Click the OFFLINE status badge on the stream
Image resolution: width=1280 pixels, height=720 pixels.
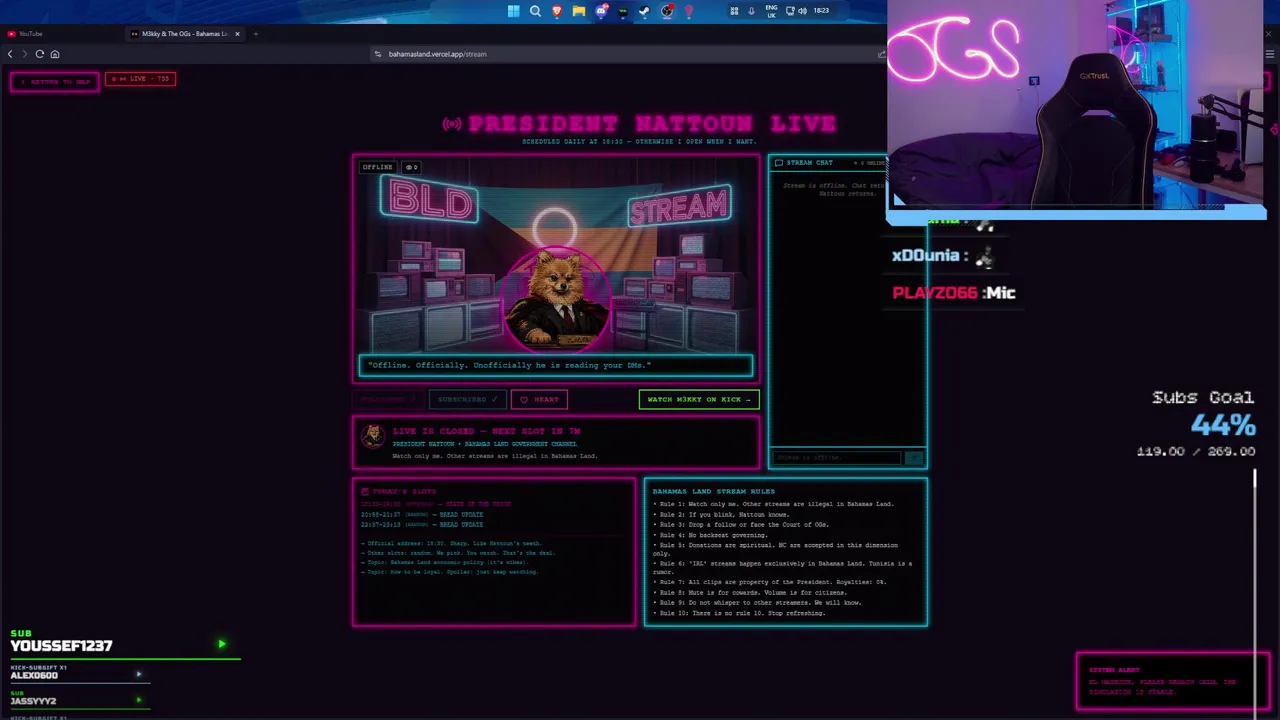(377, 167)
